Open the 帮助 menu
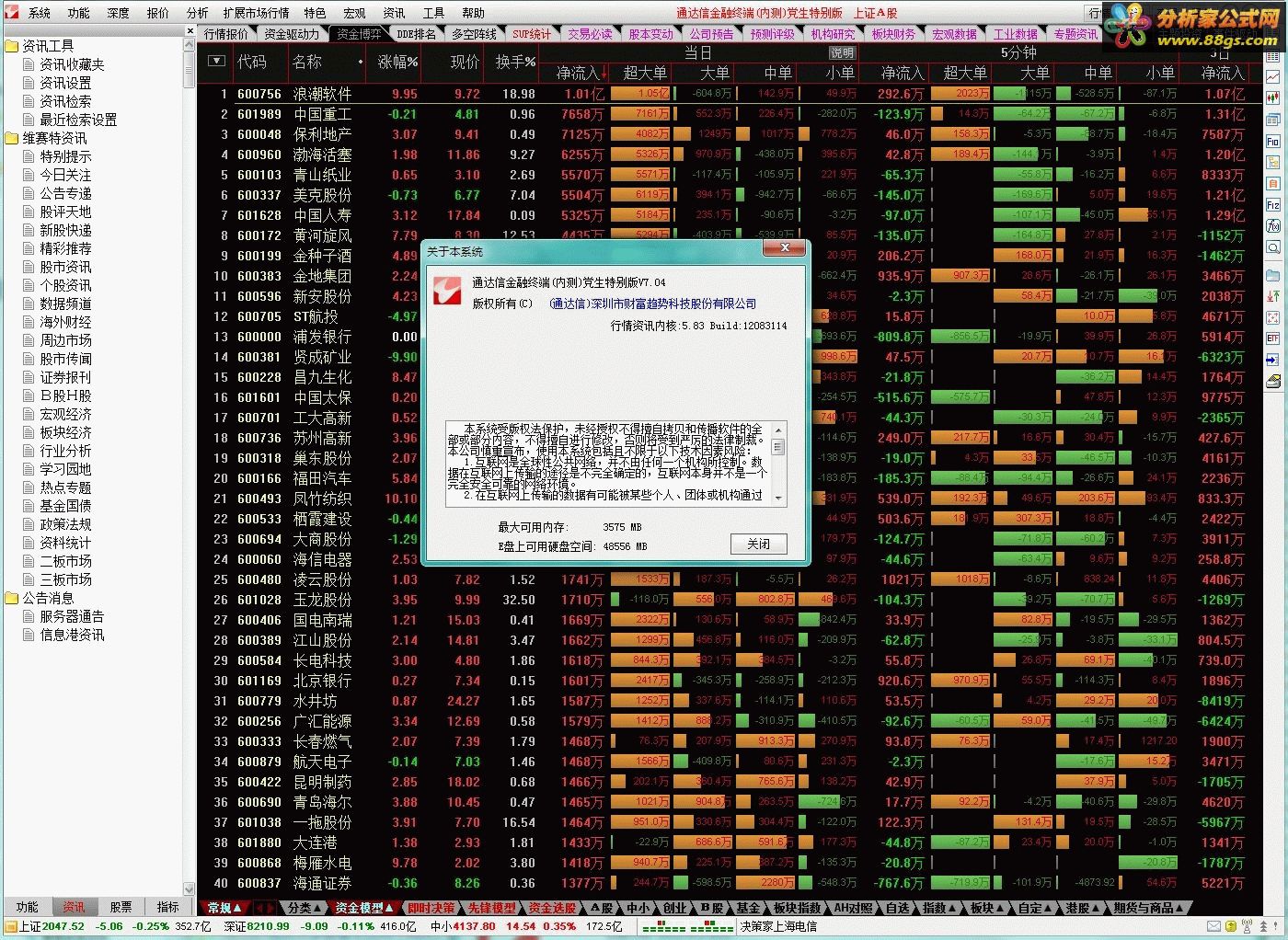Image resolution: width=1288 pixels, height=940 pixels. [x=473, y=13]
